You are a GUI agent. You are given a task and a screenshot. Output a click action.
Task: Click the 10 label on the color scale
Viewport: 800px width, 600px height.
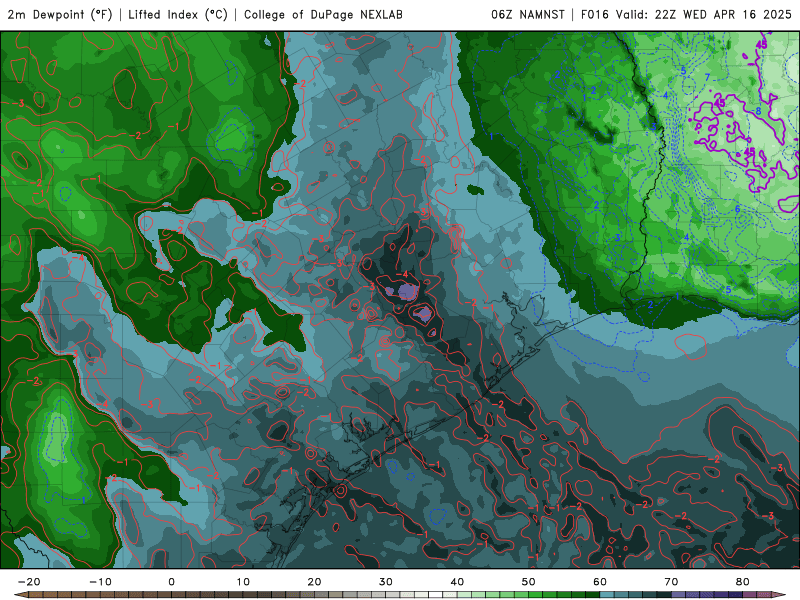coord(243,582)
